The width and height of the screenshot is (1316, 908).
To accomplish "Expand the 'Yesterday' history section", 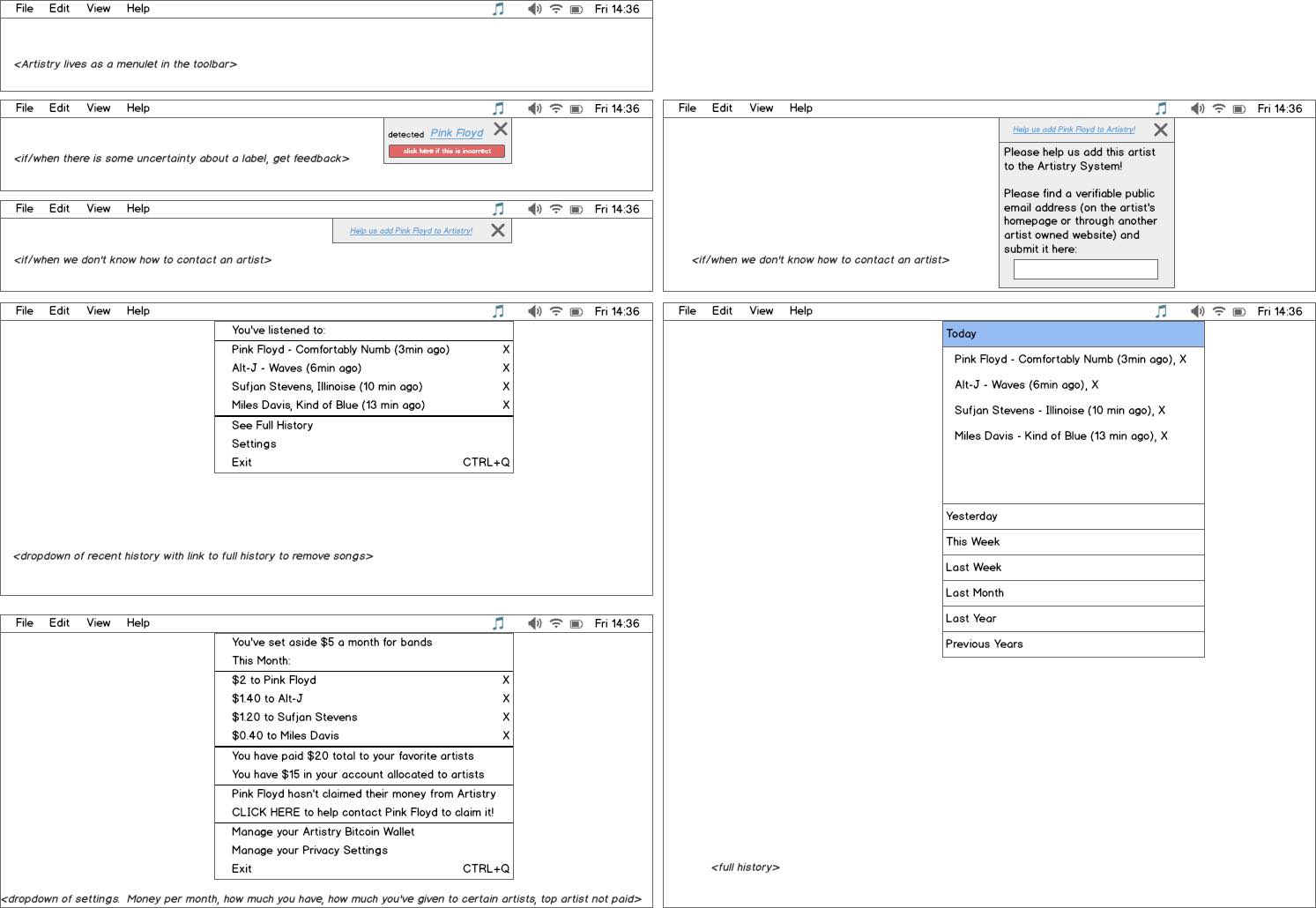I will coord(1074,517).
